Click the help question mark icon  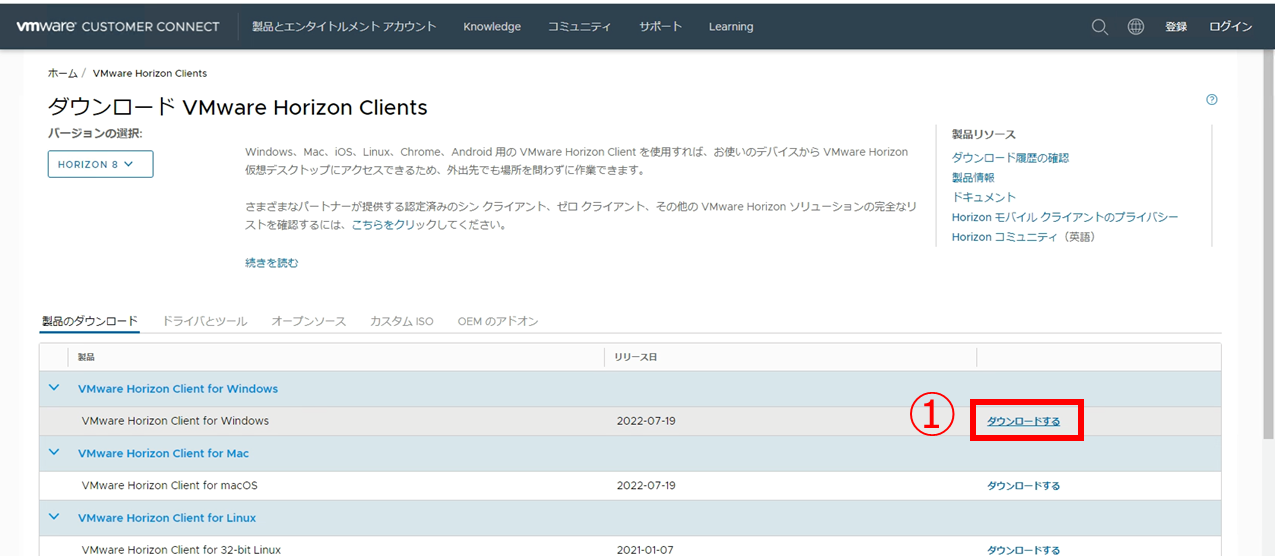click(x=1212, y=99)
